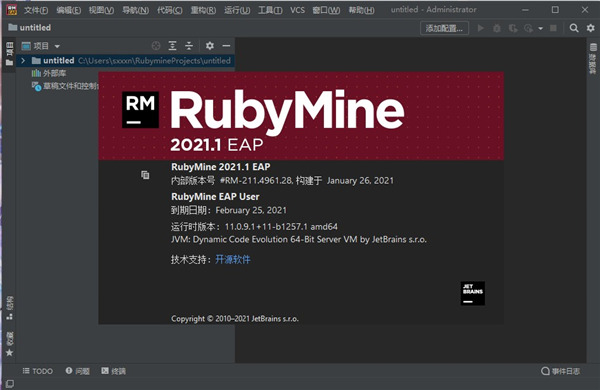
Task: Open the TODO tool window
Action: [38, 371]
